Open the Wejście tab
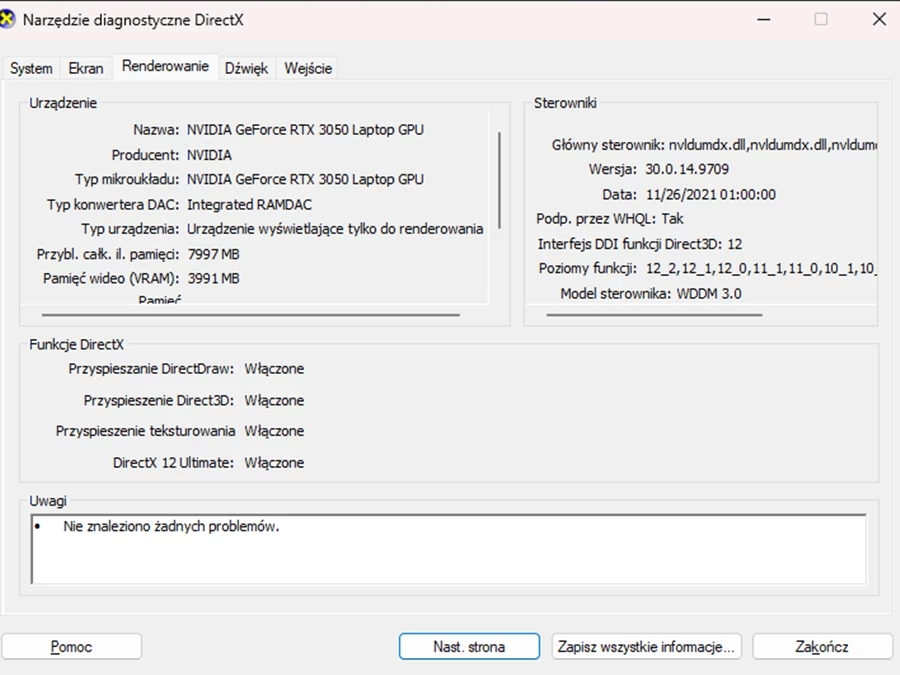Screen dimensions: 900x675 (308, 68)
